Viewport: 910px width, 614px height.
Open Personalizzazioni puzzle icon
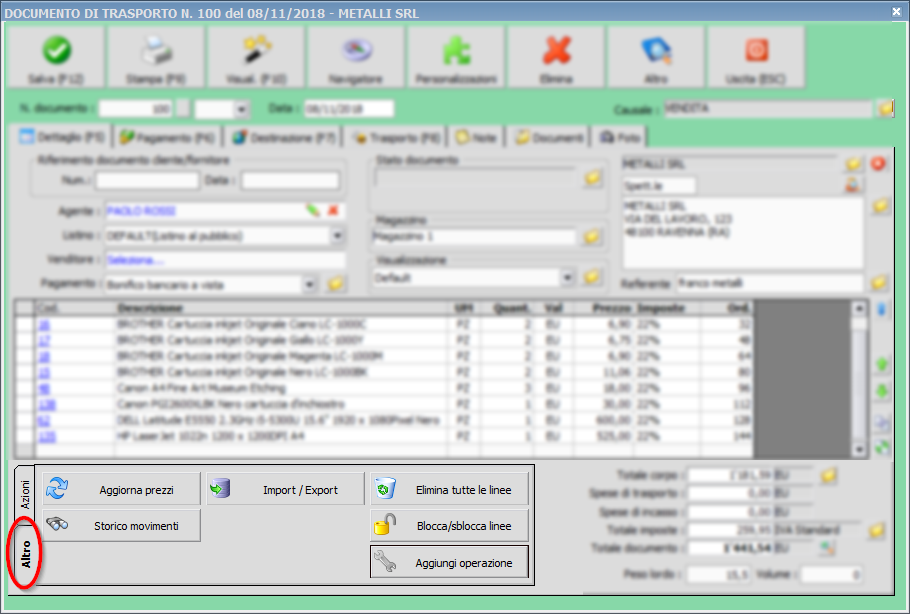coord(455,50)
